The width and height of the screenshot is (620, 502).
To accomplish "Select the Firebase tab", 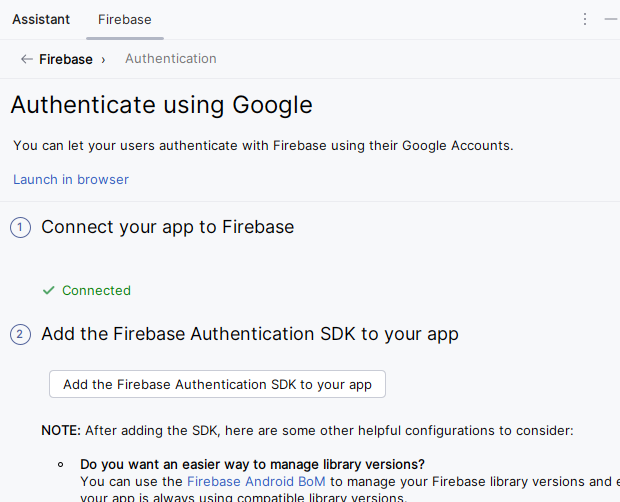I will click(x=124, y=19).
